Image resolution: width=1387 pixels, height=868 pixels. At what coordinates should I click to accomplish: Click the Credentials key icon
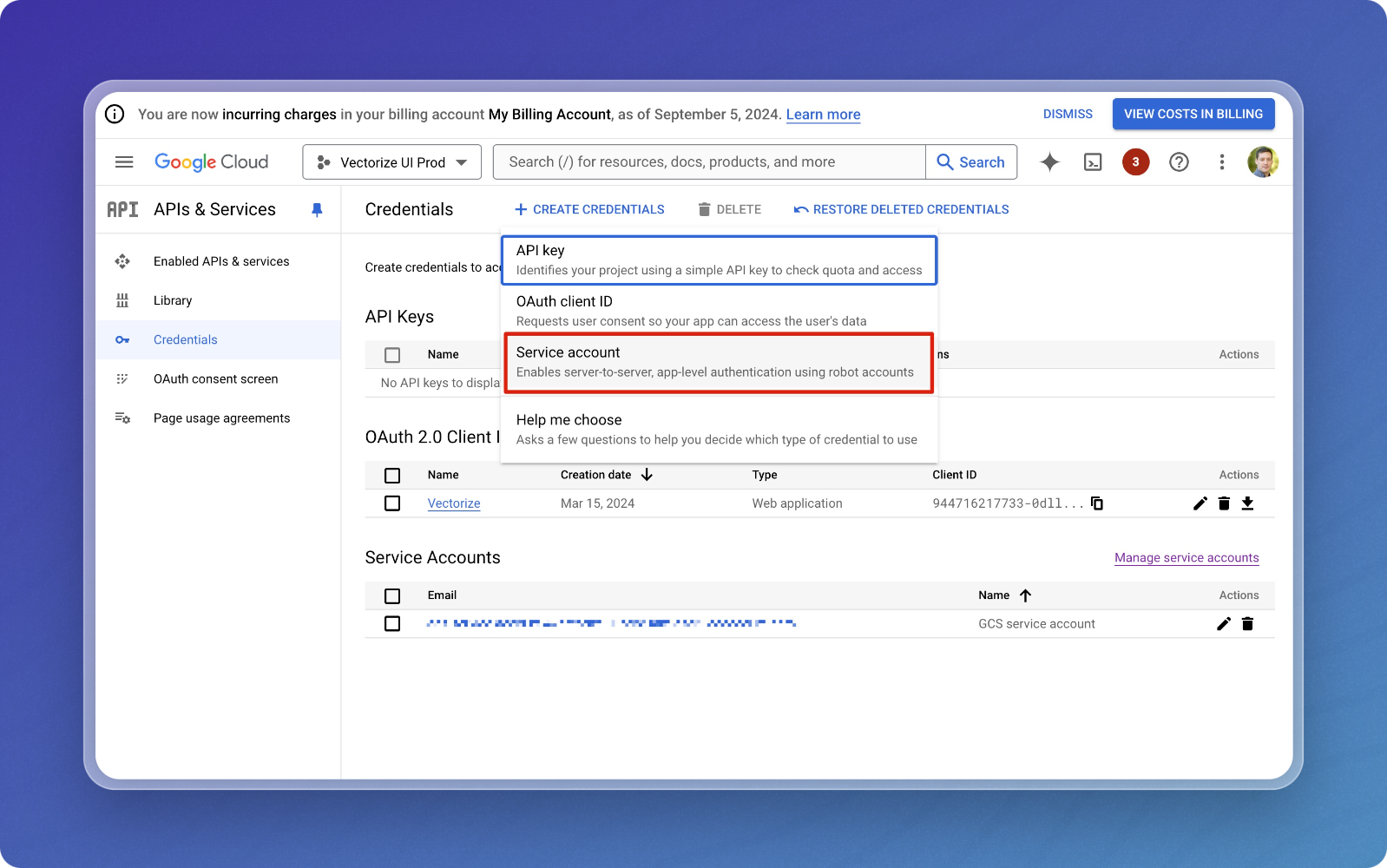click(x=122, y=340)
